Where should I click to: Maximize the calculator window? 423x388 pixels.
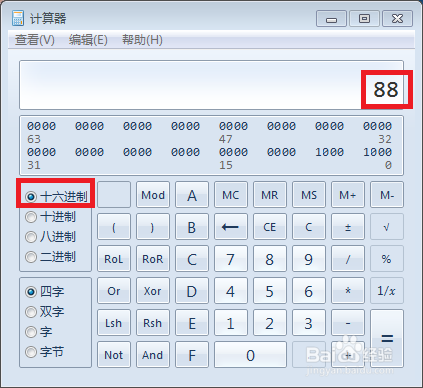(x=364, y=19)
